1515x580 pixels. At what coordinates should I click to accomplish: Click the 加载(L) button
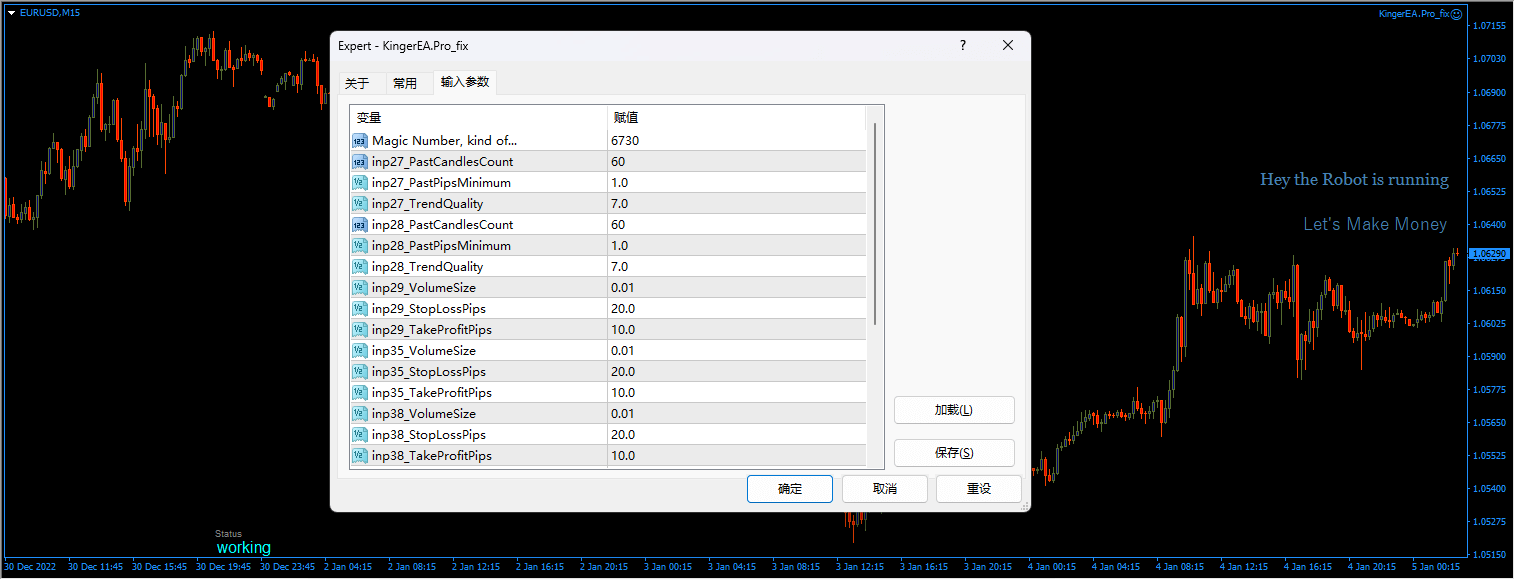point(954,410)
